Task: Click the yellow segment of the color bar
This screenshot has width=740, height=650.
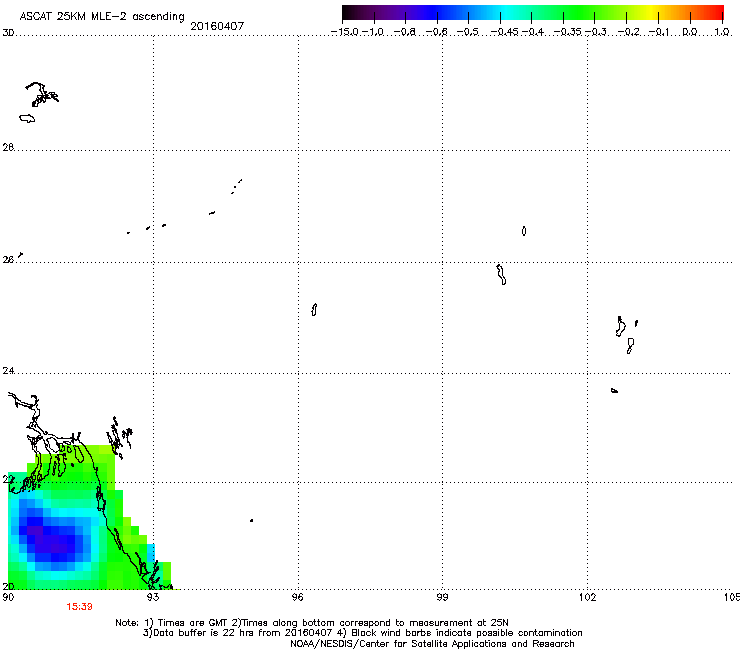Action: (x=652, y=13)
